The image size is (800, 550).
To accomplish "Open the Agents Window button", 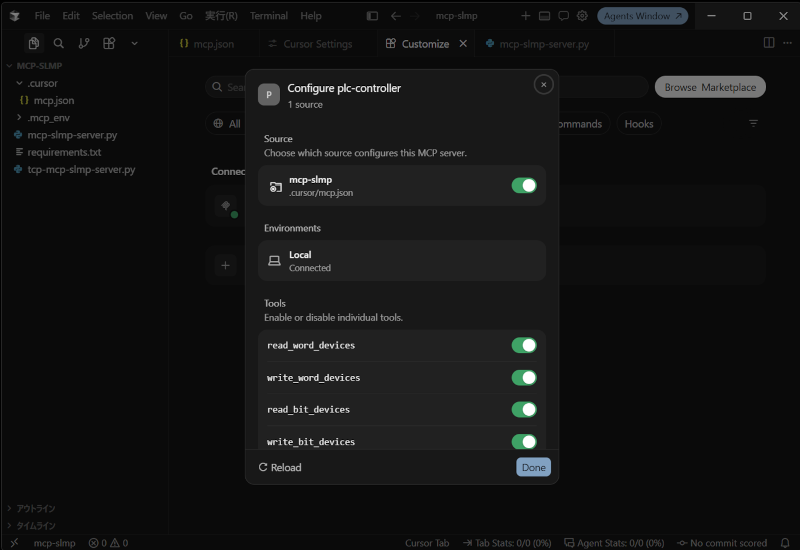I will click(x=642, y=16).
